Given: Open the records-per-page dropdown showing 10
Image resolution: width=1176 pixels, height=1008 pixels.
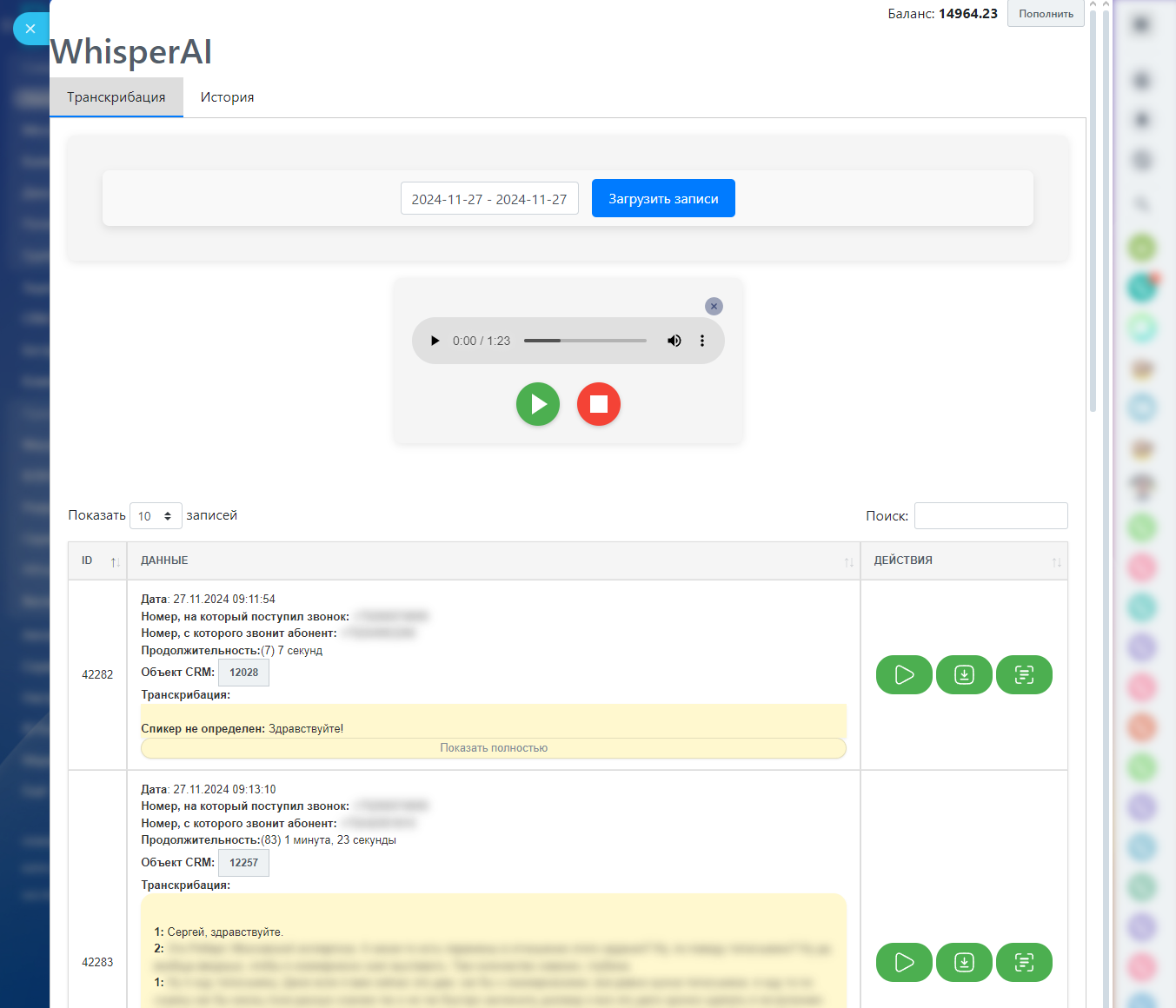Looking at the screenshot, I should pyautogui.click(x=156, y=516).
